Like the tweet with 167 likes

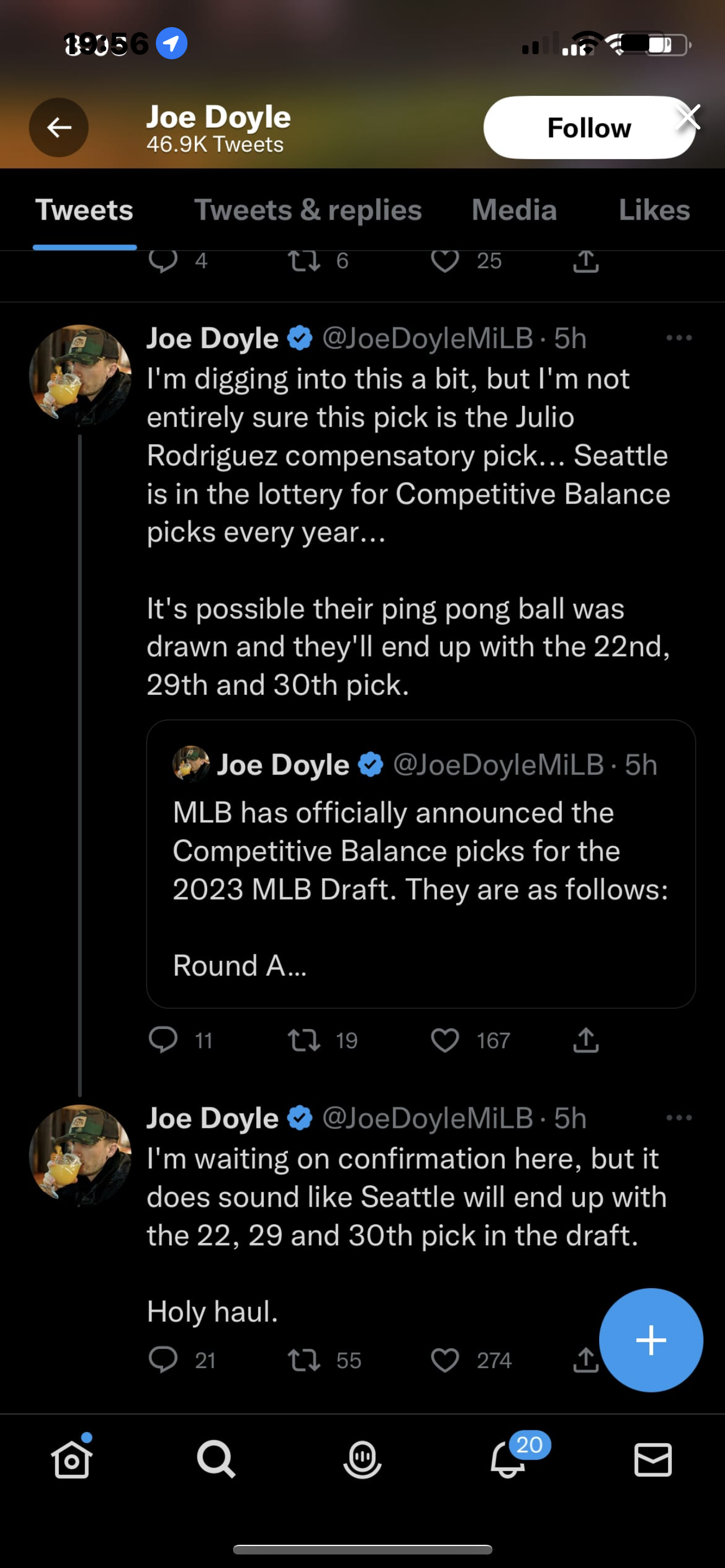[445, 1040]
